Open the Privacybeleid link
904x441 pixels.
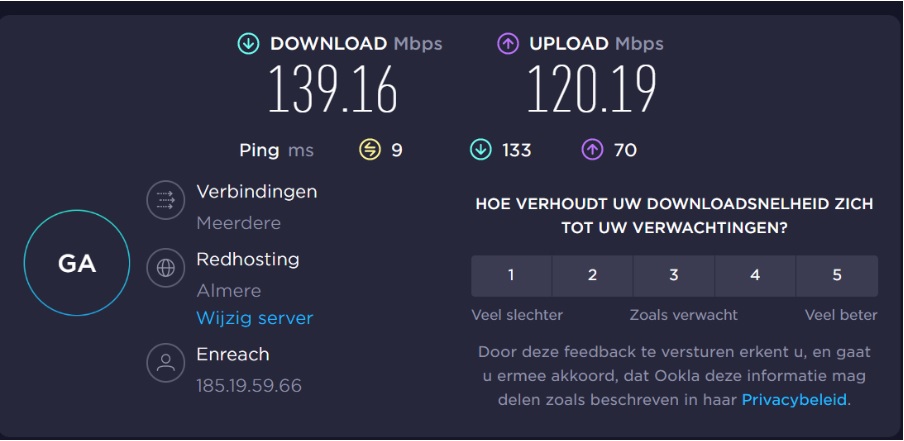tap(795, 400)
